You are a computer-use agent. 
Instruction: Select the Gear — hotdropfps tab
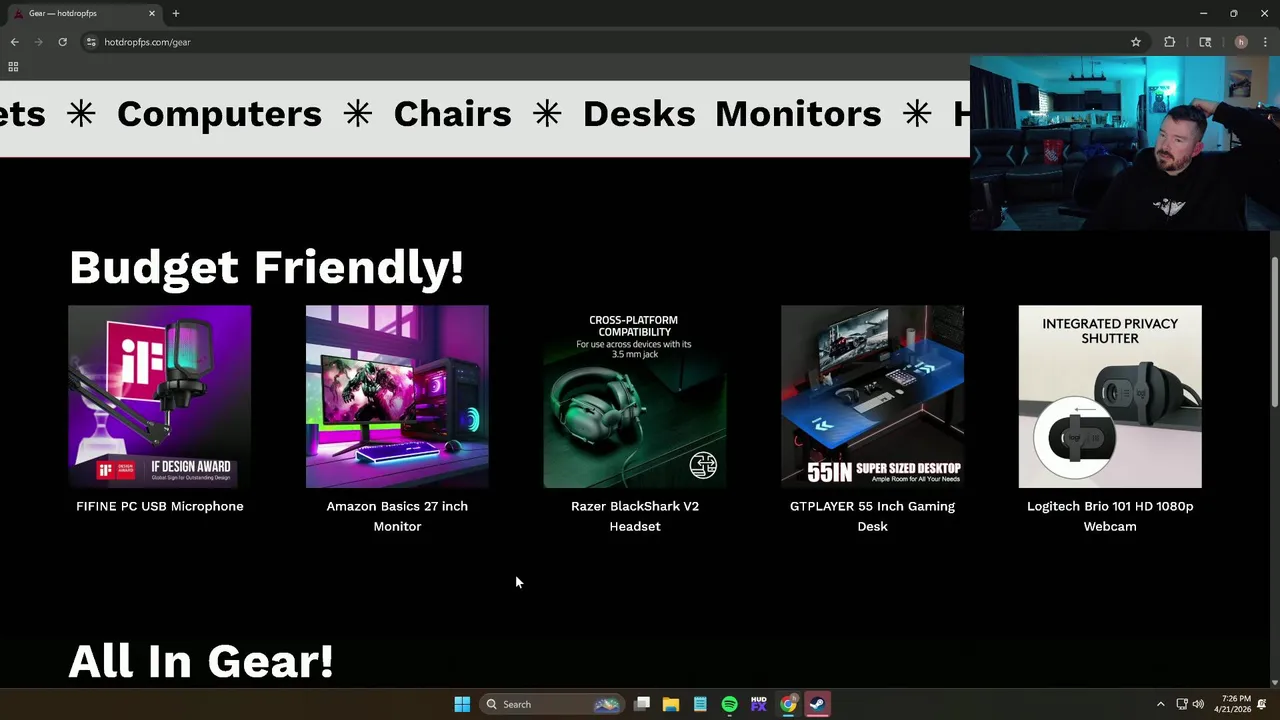pyautogui.click(x=84, y=13)
